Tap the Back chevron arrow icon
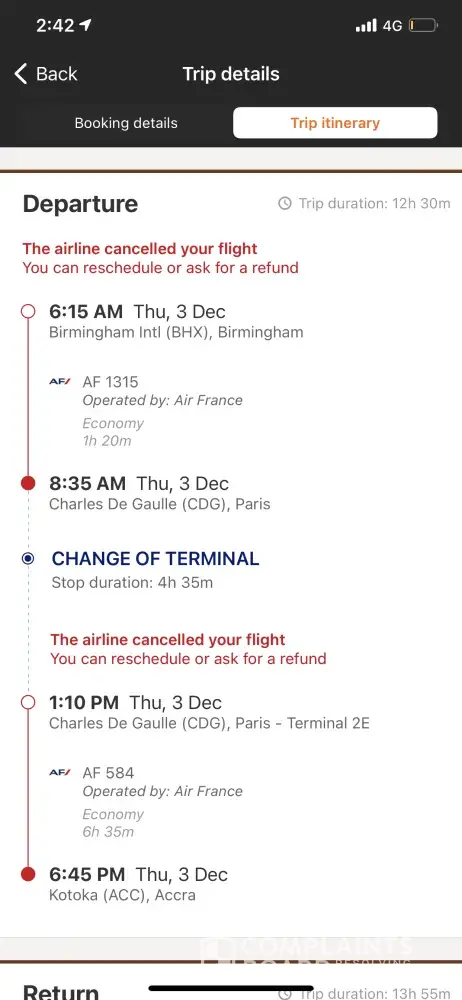Viewport: 462px width, 1000px height. click(x=21, y=74)
